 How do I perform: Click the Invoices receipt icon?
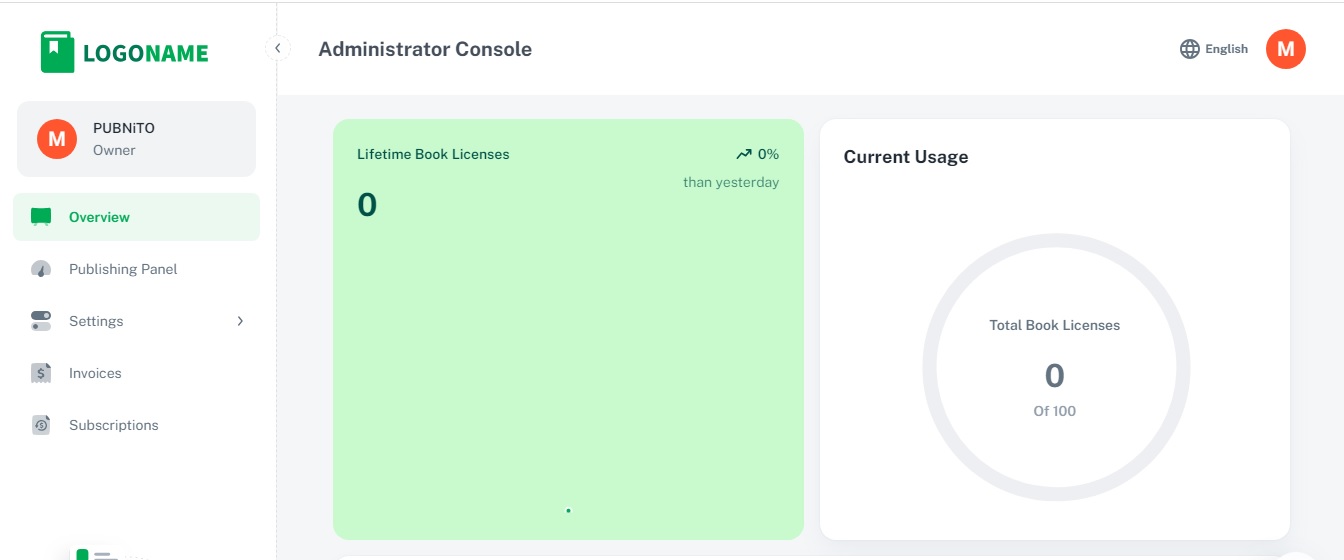[41, 373]
